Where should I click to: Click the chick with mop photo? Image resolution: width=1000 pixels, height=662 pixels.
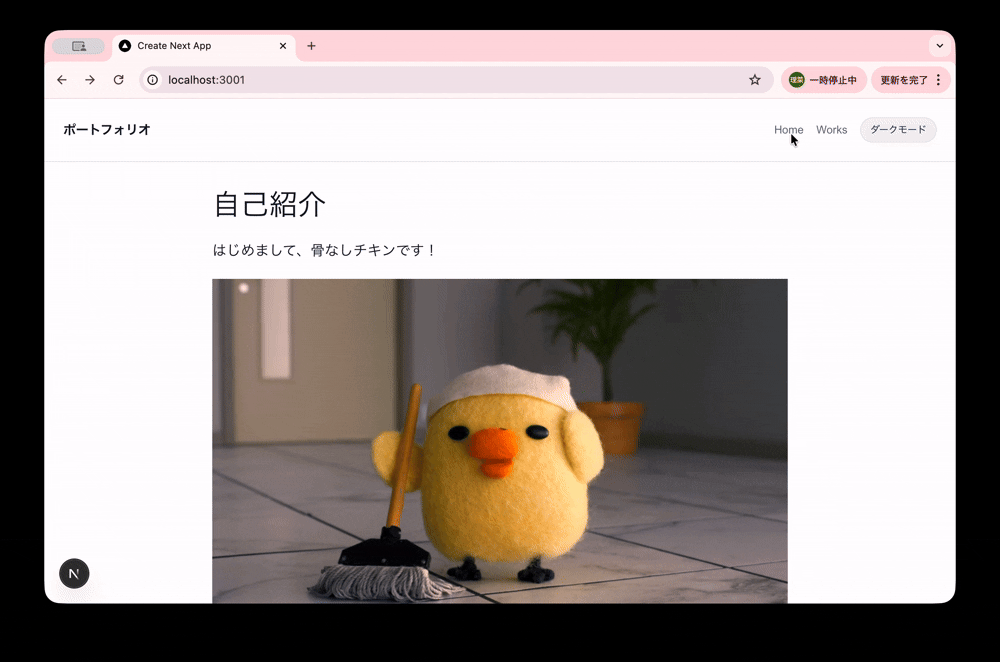pyautogui.click(x=500, y=440)
